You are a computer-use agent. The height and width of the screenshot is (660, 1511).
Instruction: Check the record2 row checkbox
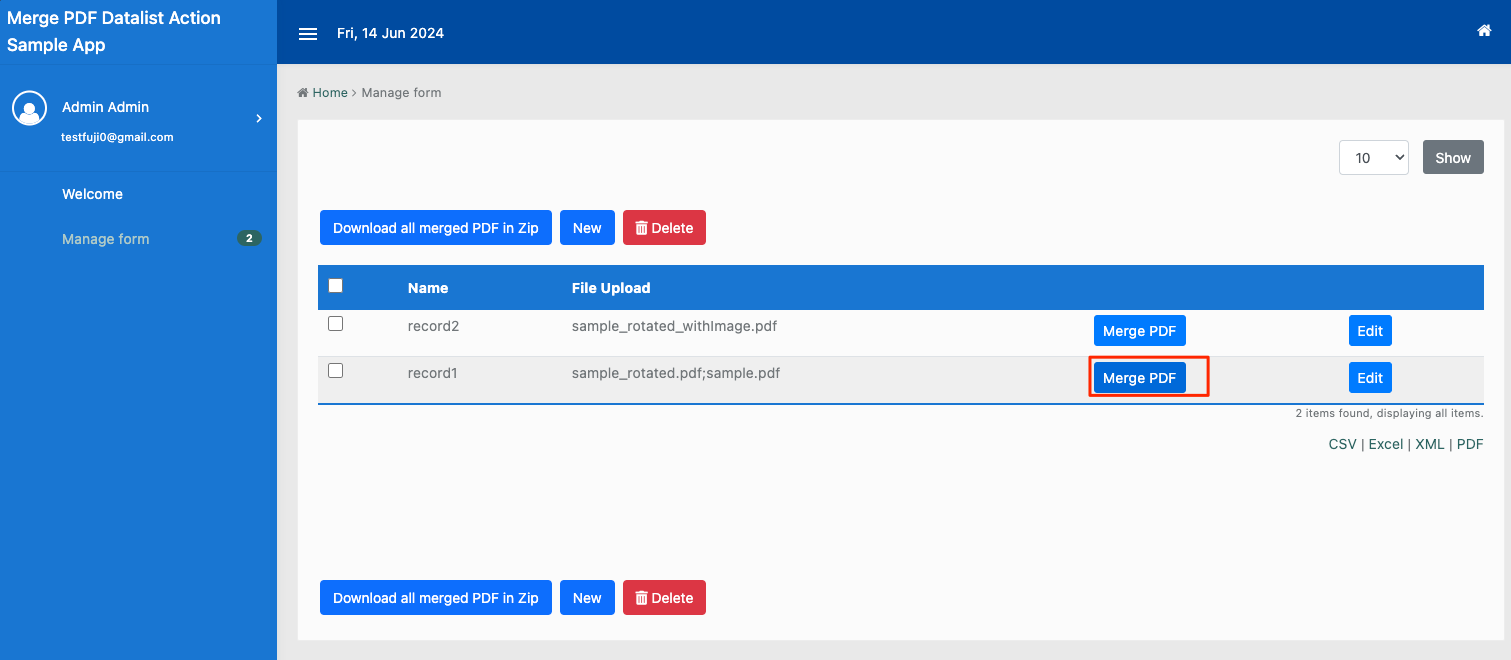pos(336,324)
